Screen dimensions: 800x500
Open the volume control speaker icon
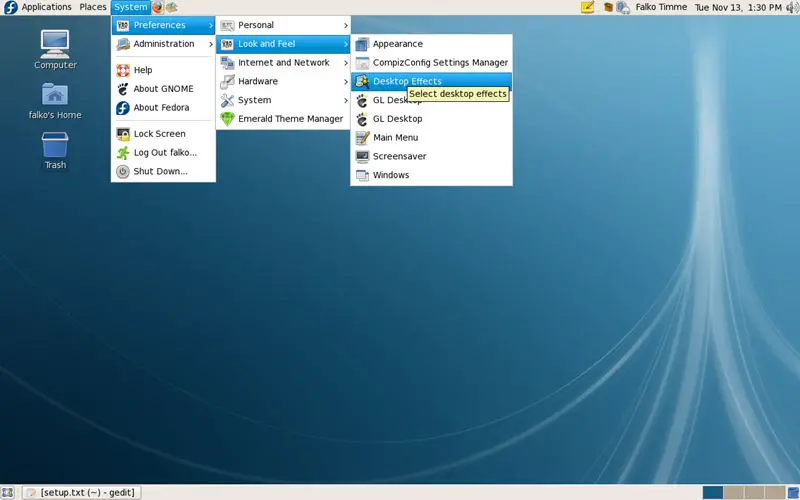click(x=792, y=7)
